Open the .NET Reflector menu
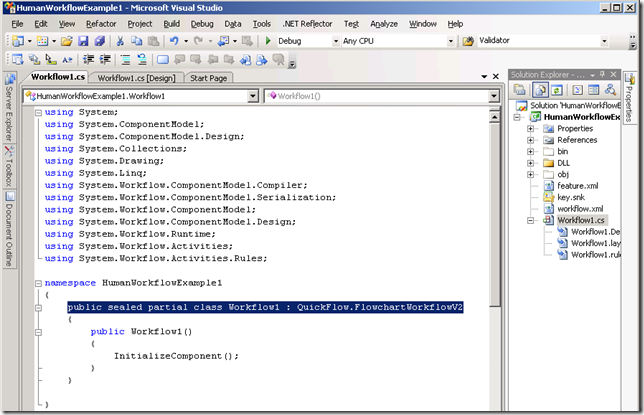 pos(307,24)
